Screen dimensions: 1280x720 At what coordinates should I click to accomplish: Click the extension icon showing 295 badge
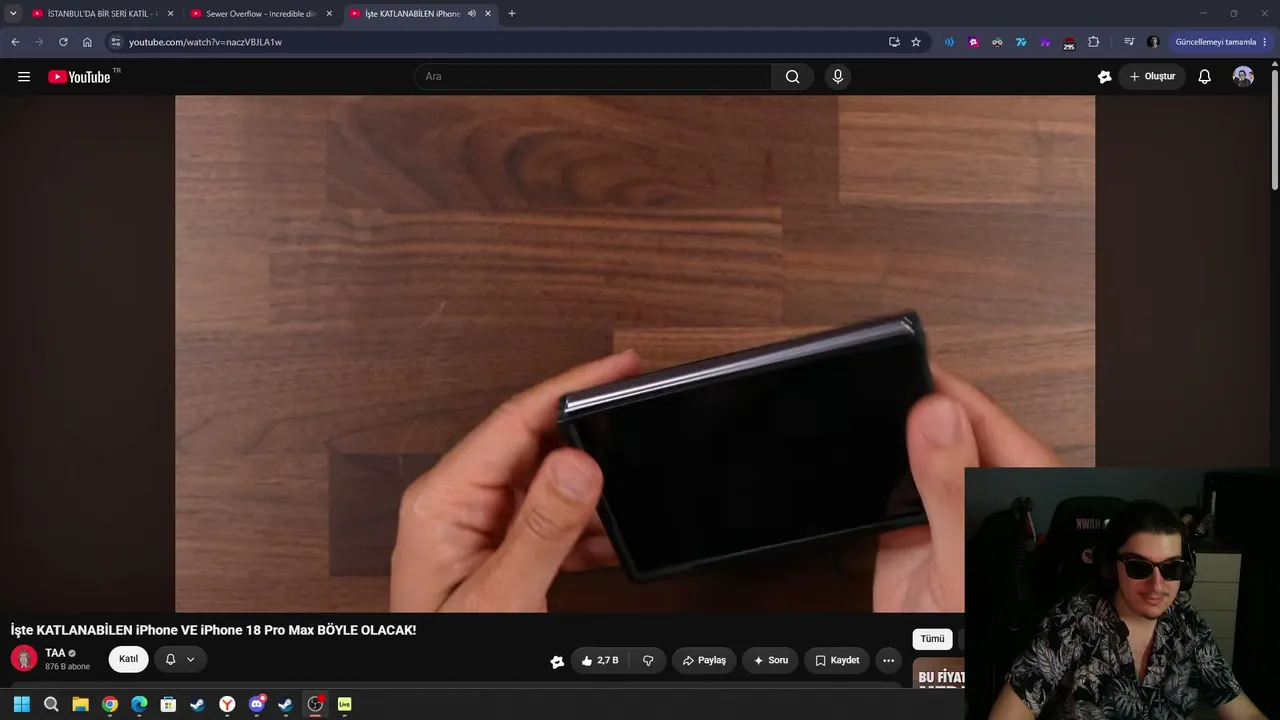[1068, 43]
